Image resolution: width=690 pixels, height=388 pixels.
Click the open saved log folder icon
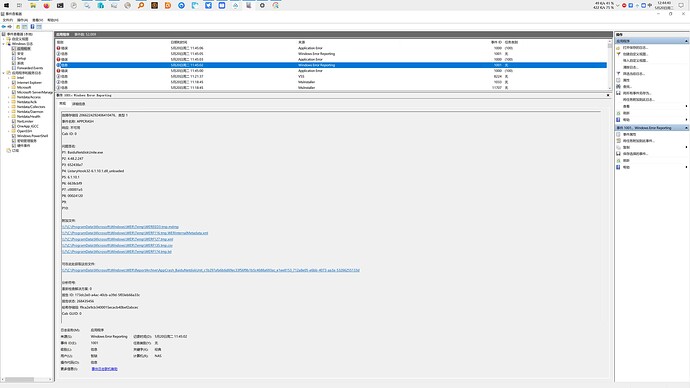618,48
